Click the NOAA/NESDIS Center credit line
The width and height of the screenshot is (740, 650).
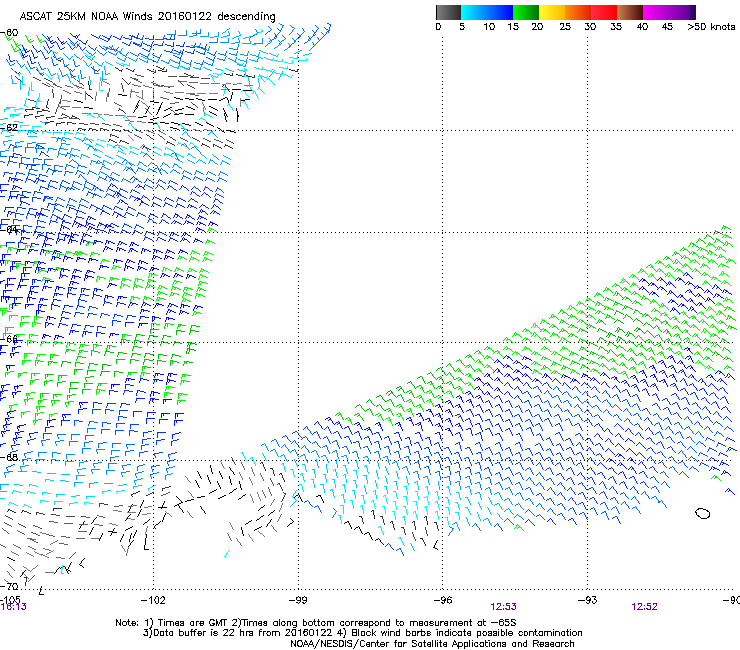[x=432, y=644]
